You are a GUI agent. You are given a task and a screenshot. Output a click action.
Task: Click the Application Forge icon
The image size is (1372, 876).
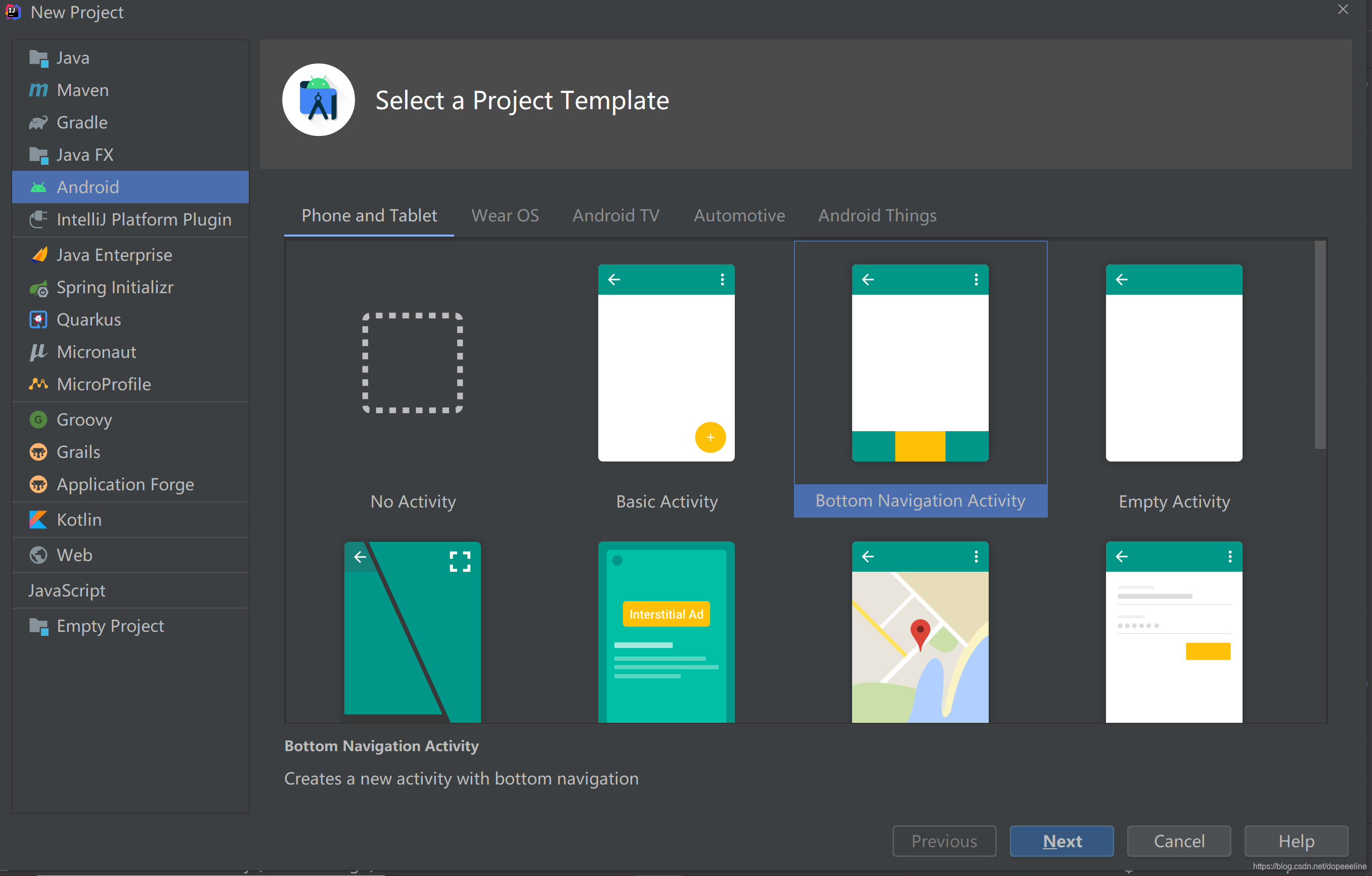(x=38, y=485)
